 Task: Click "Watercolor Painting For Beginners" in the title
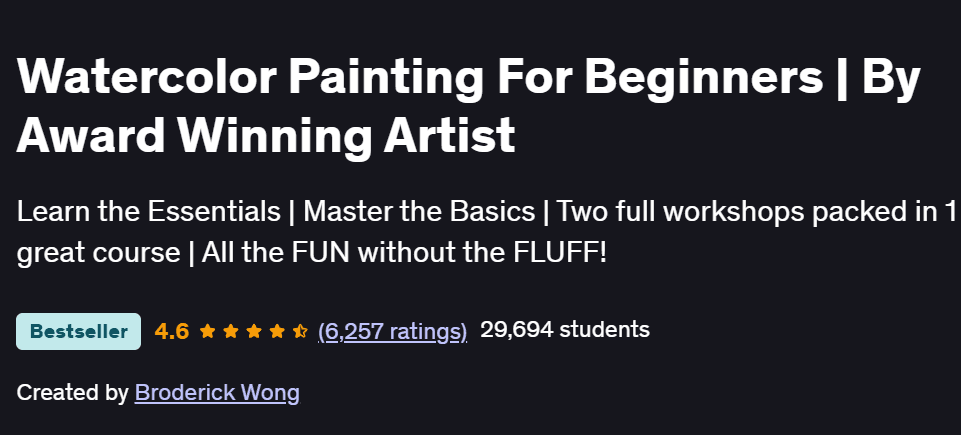(x=420, y=80)
